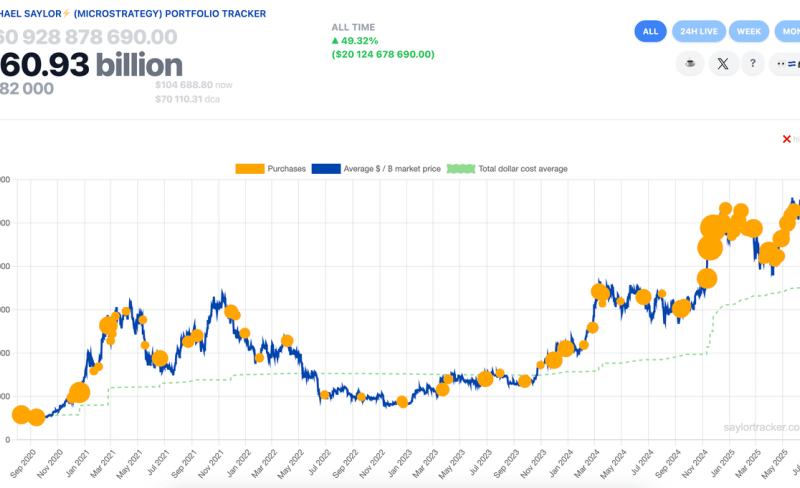Click the Saylor portfolio tracker title
Viewport: 800px width, 488px height.
(133, 14)
